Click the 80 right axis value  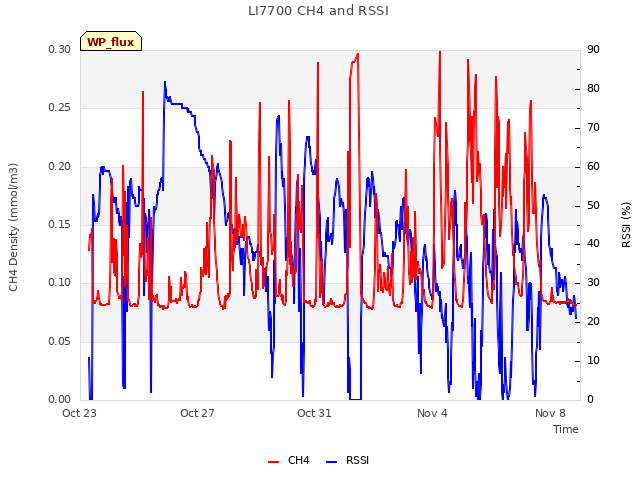click(x=593, y=89)
